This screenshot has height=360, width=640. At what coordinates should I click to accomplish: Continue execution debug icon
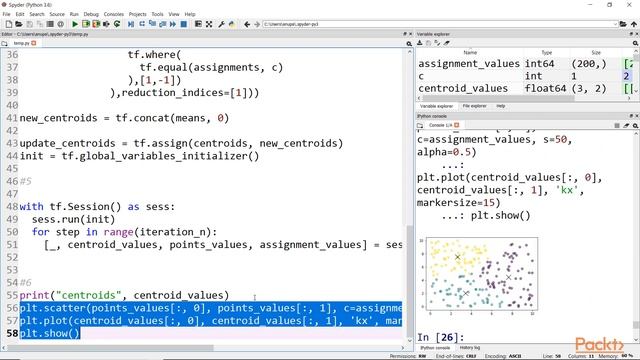coord(173,24)
